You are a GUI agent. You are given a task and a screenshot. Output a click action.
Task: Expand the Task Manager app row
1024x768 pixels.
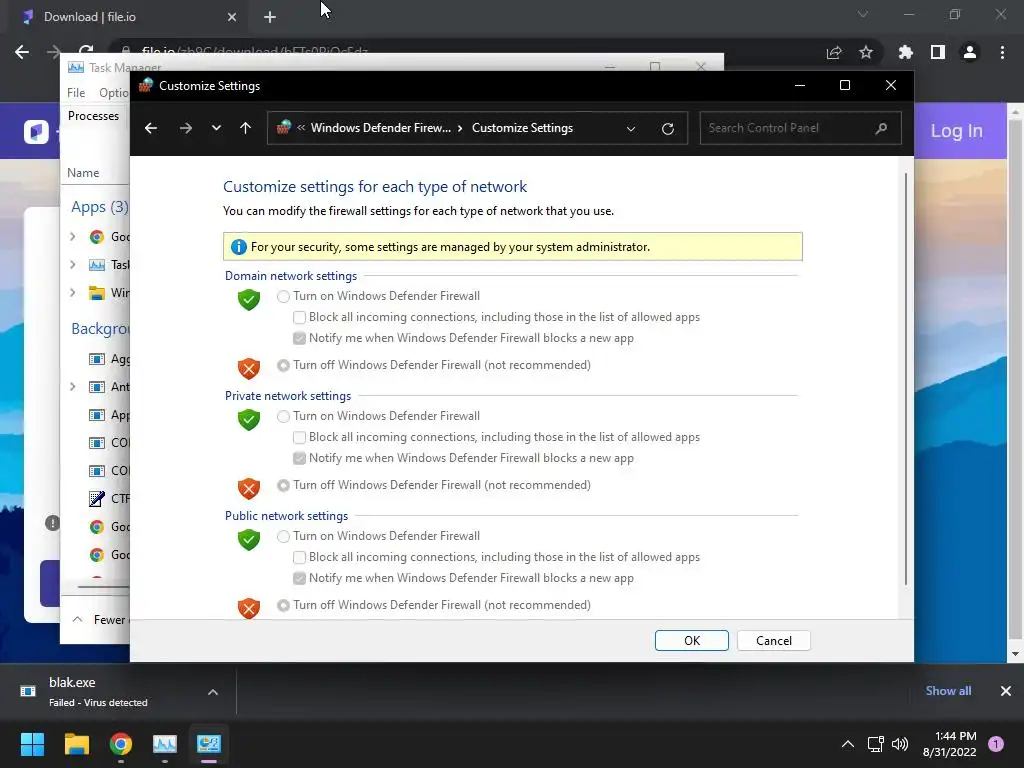click(x=72, y=264)
